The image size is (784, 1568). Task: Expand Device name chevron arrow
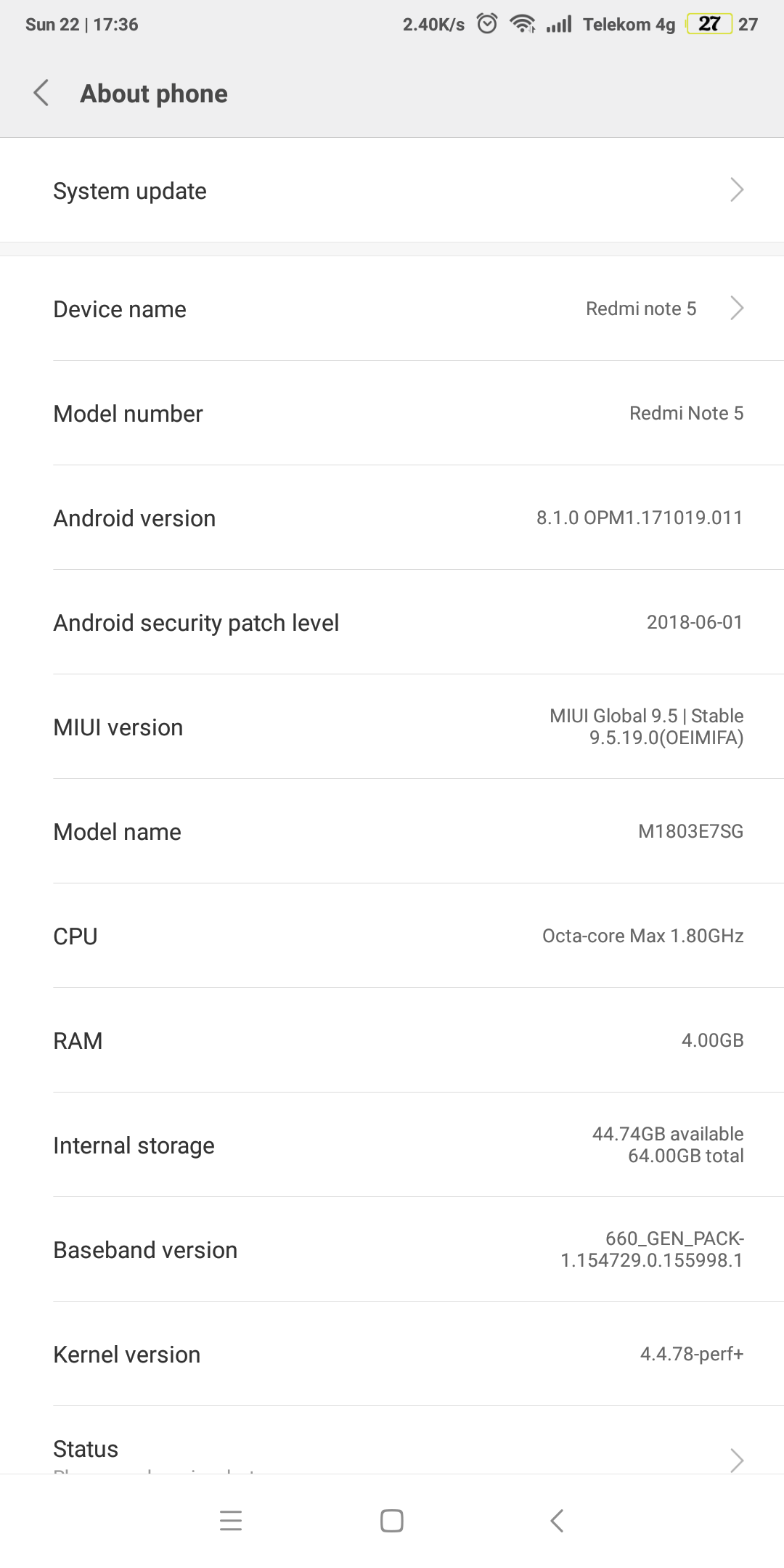(x=736, y=309)
